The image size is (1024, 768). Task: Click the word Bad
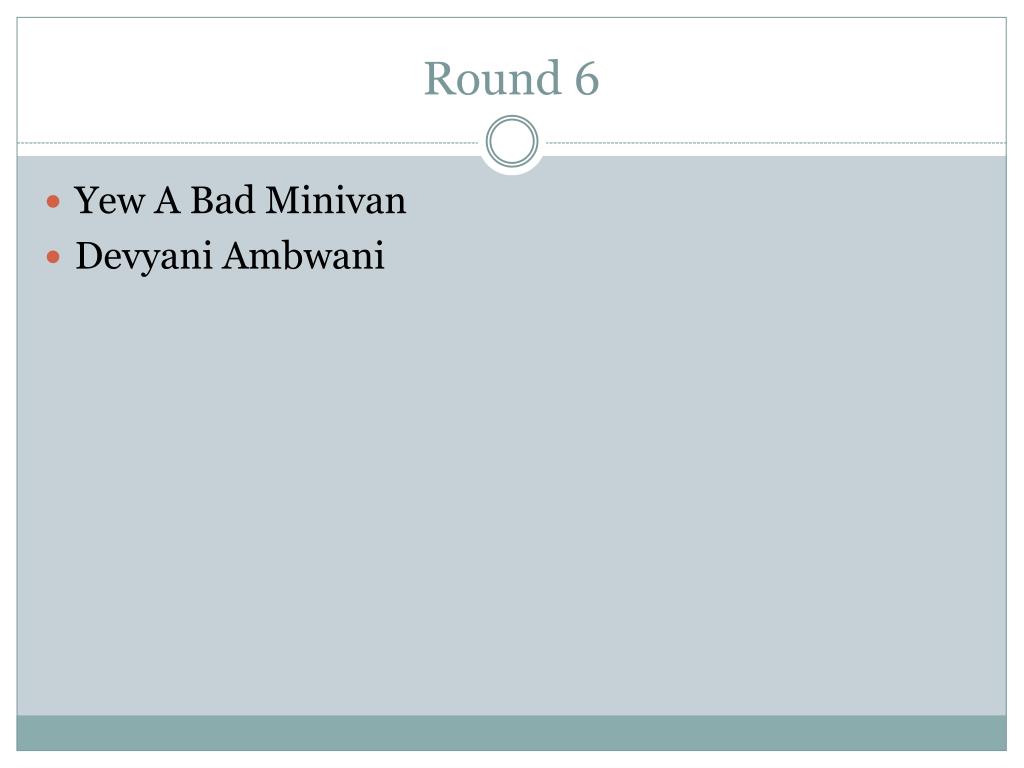222,200
